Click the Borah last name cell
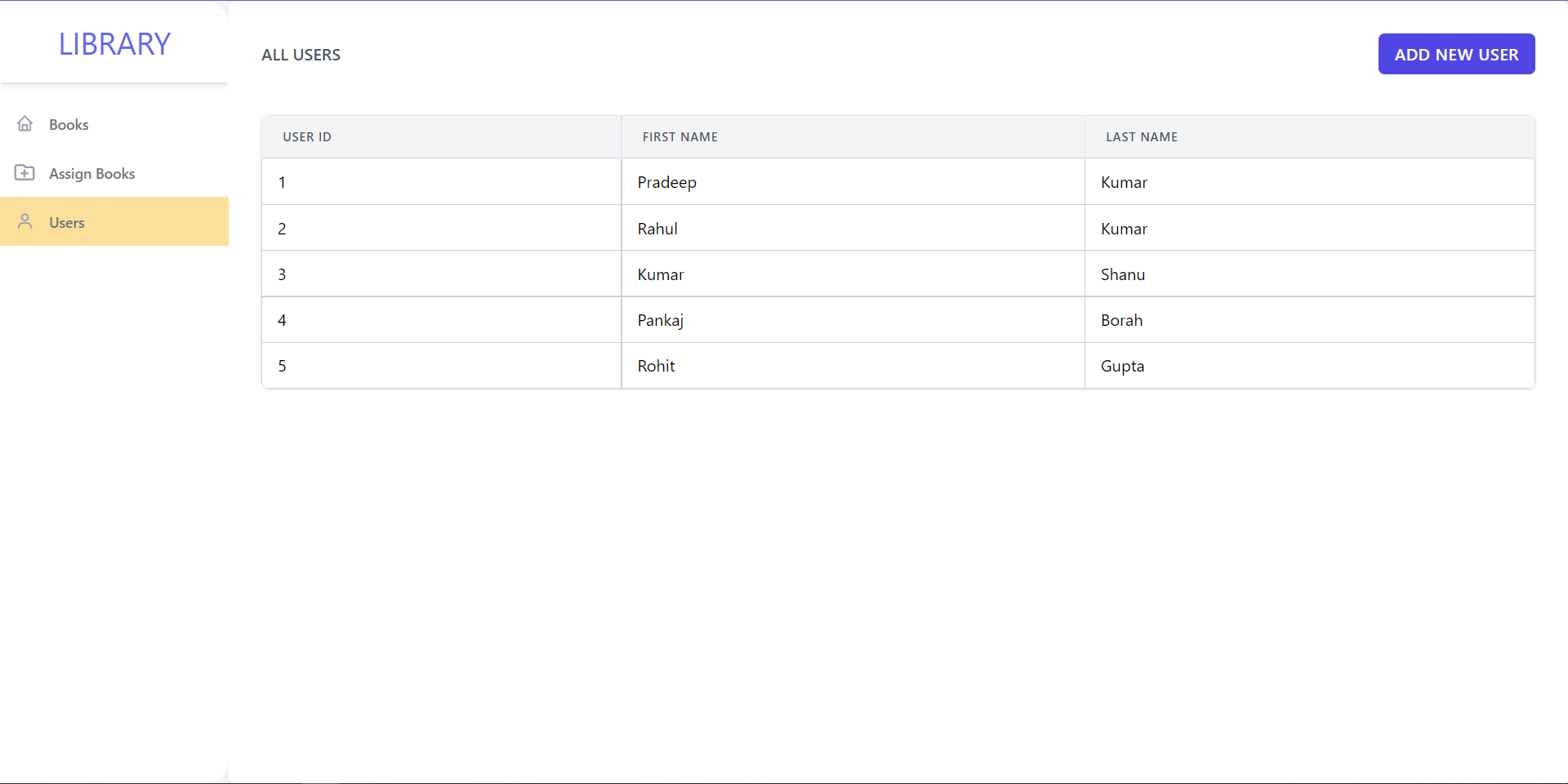 1121,320
